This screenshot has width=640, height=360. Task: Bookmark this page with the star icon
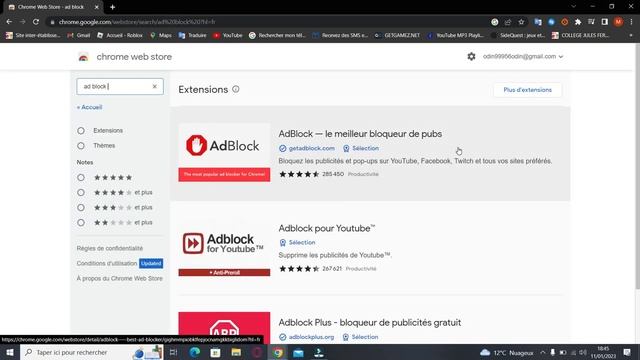(x=521, y=22)
